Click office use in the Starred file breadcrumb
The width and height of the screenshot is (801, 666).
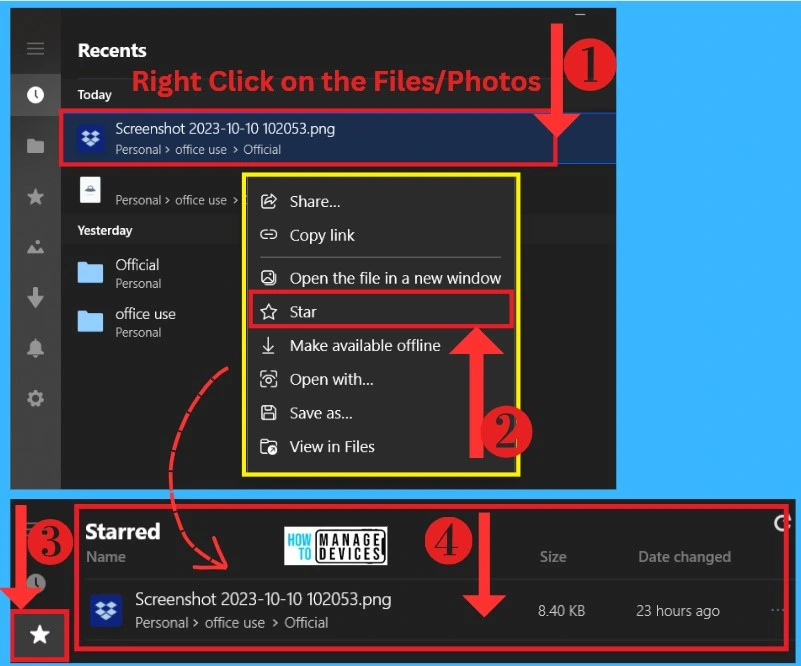click(x=235, y=623)
